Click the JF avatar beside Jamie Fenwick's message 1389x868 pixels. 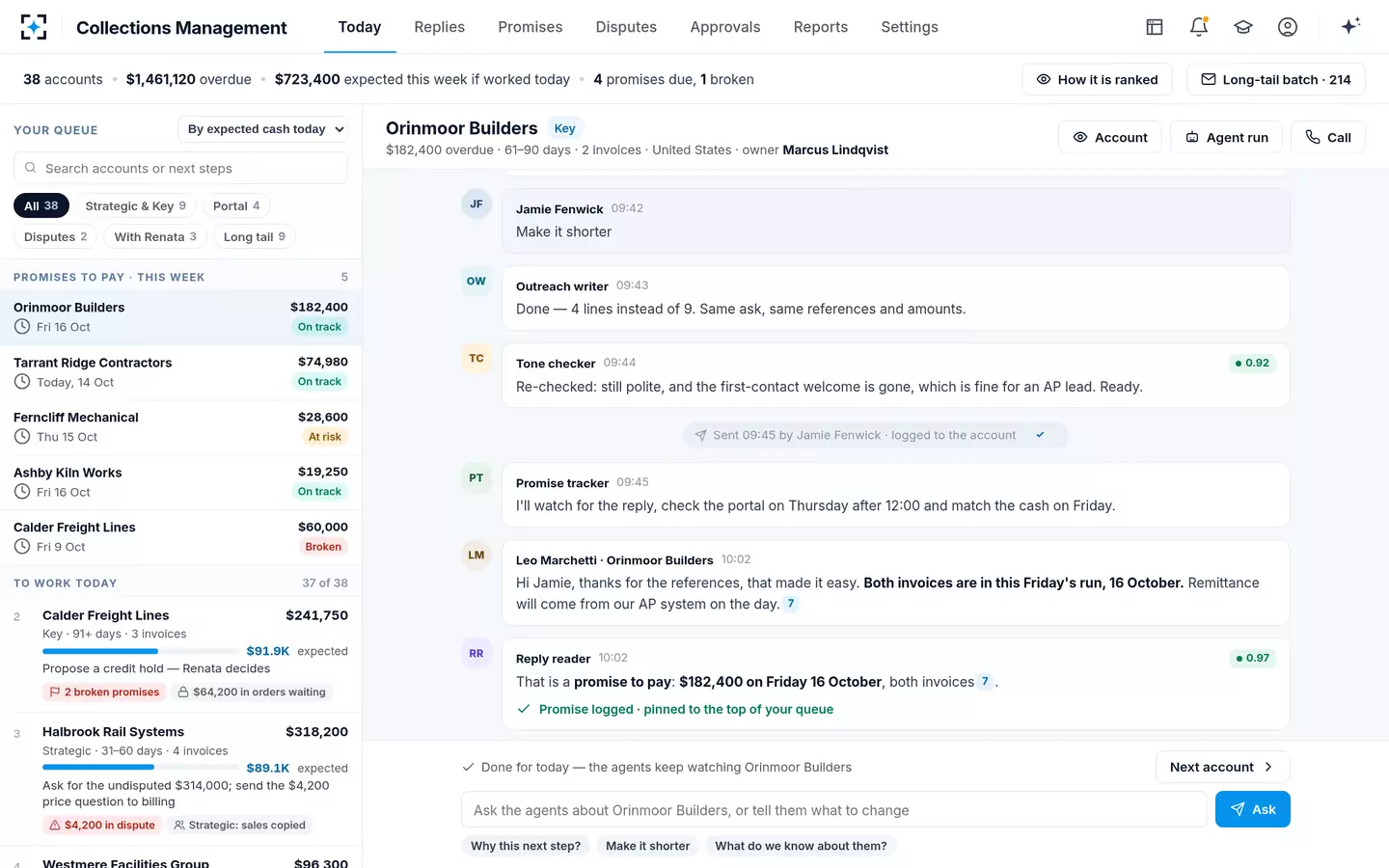(x=477, y=204)
